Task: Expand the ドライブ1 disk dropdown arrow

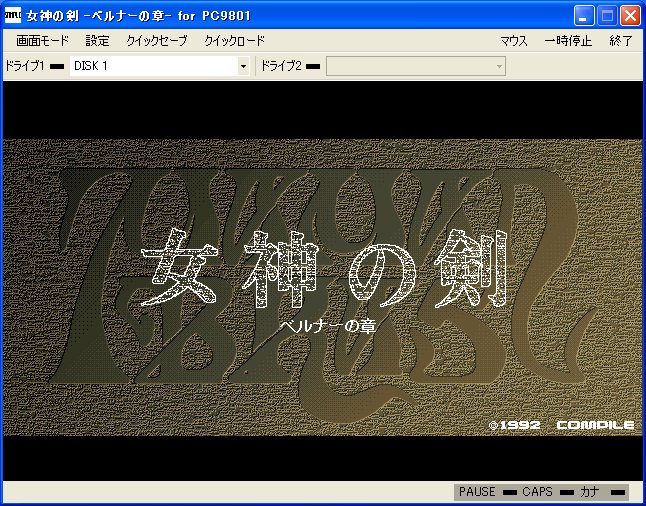Action: 243,66
